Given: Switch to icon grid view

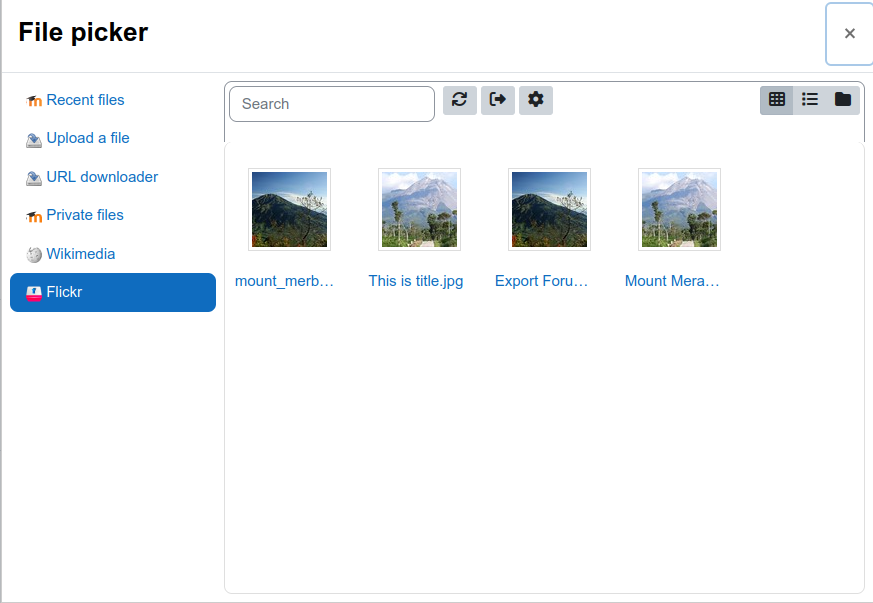Looking at the screenshot, I should click(x=777, y=100).
